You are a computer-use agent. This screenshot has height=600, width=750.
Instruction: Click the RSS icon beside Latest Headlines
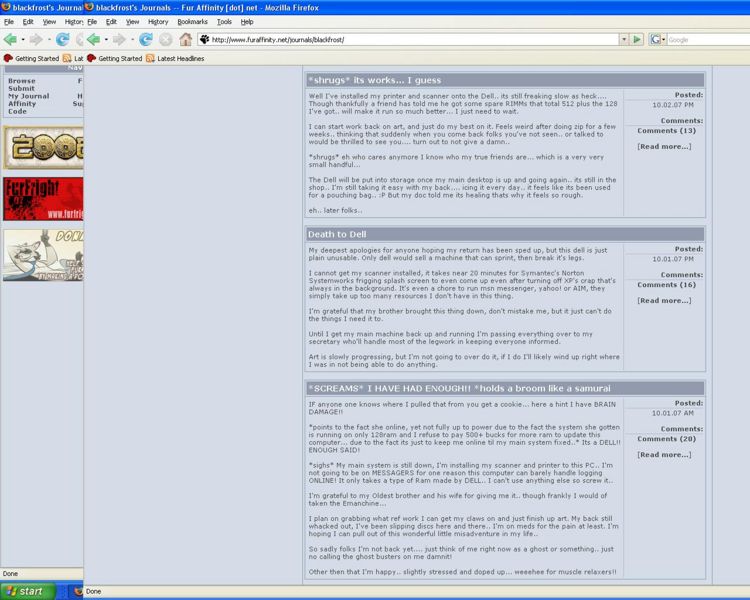tap(151, 58)
